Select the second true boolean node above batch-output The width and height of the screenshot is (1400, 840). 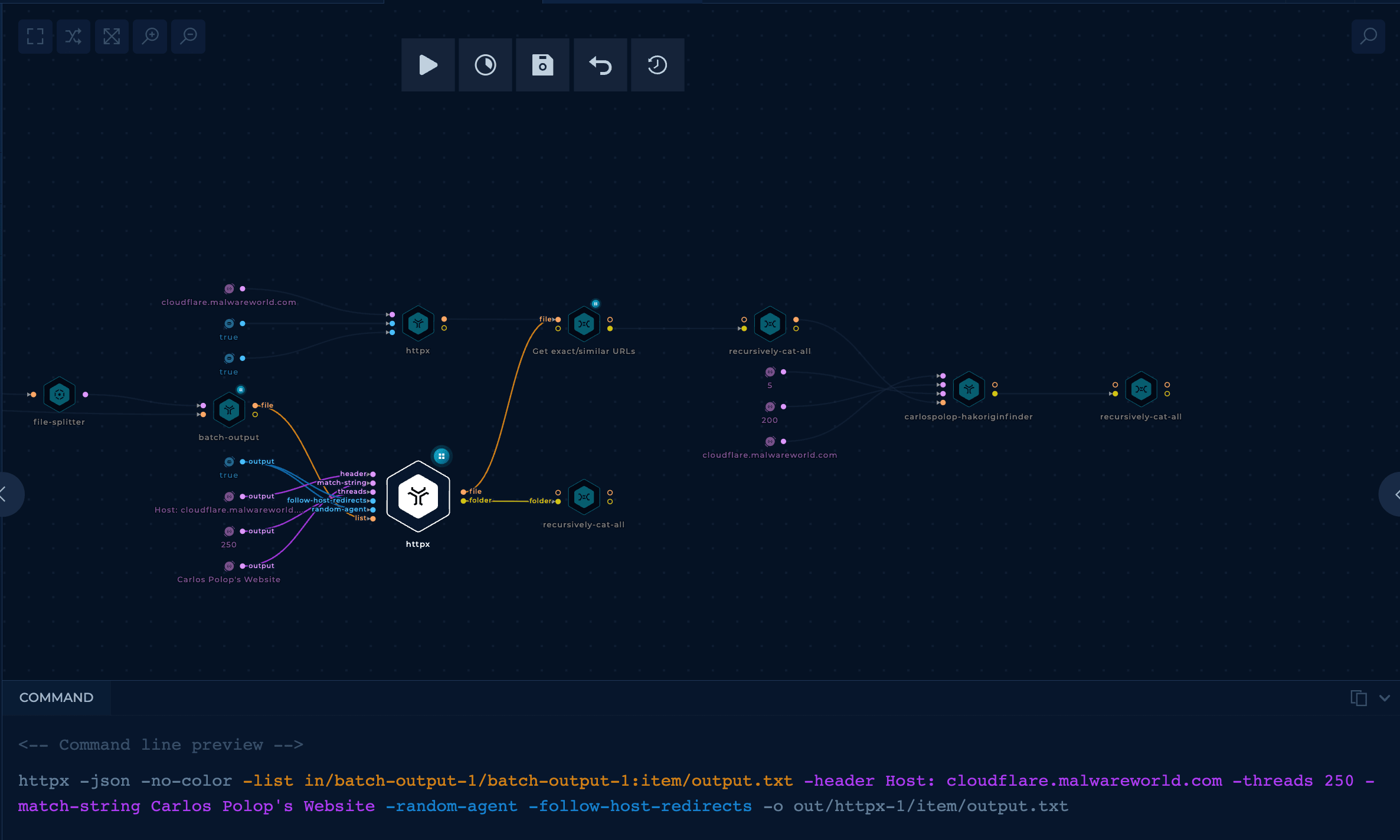tap(229, 359)
